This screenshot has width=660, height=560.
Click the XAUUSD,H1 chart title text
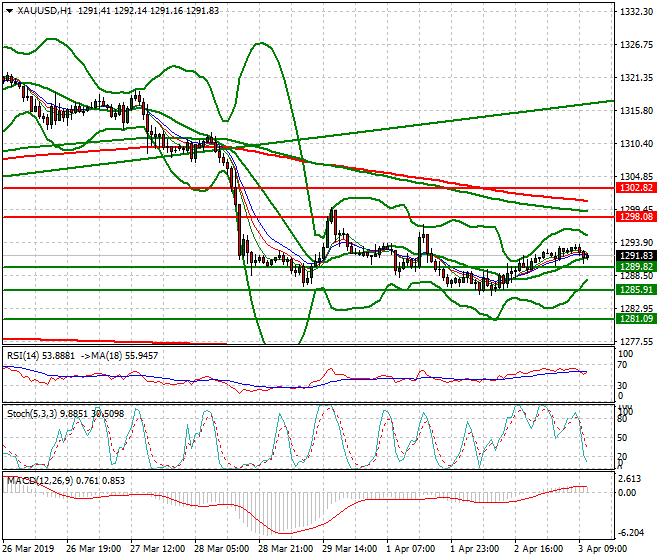(x=45, y=11)
